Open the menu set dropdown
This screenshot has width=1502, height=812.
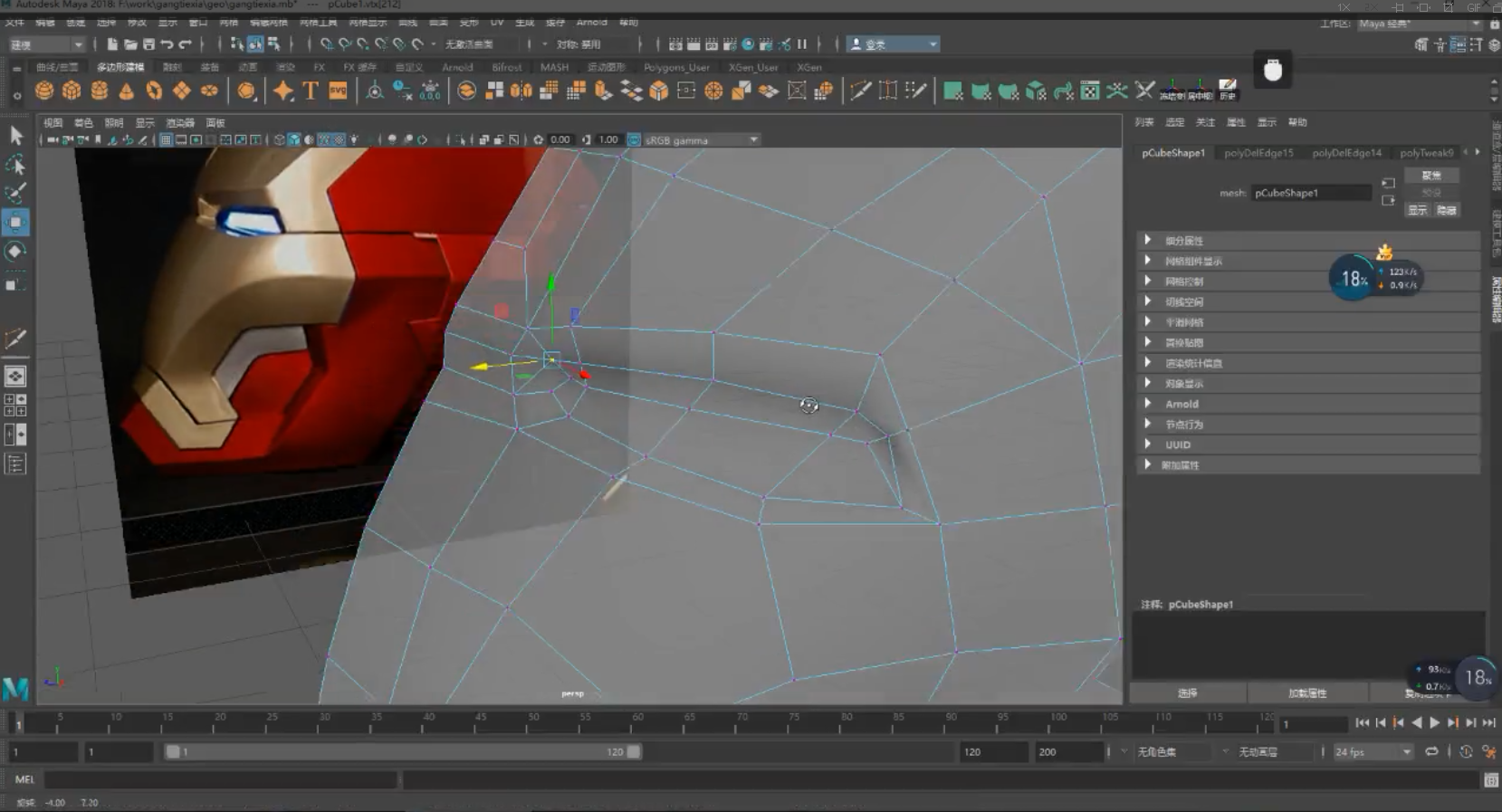click(x=46, y=44)
